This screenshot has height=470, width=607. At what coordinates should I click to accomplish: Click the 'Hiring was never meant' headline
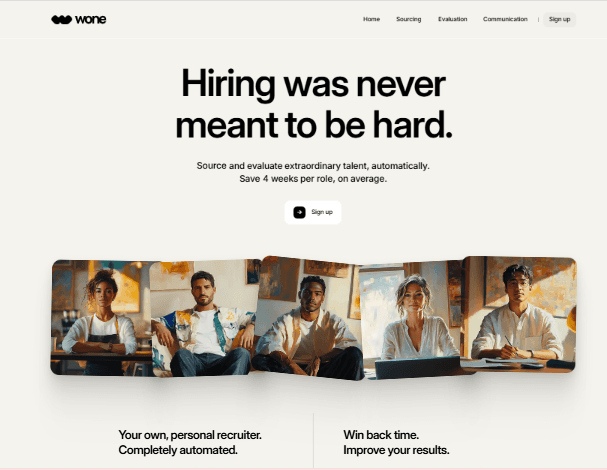[x=314, y=104]
